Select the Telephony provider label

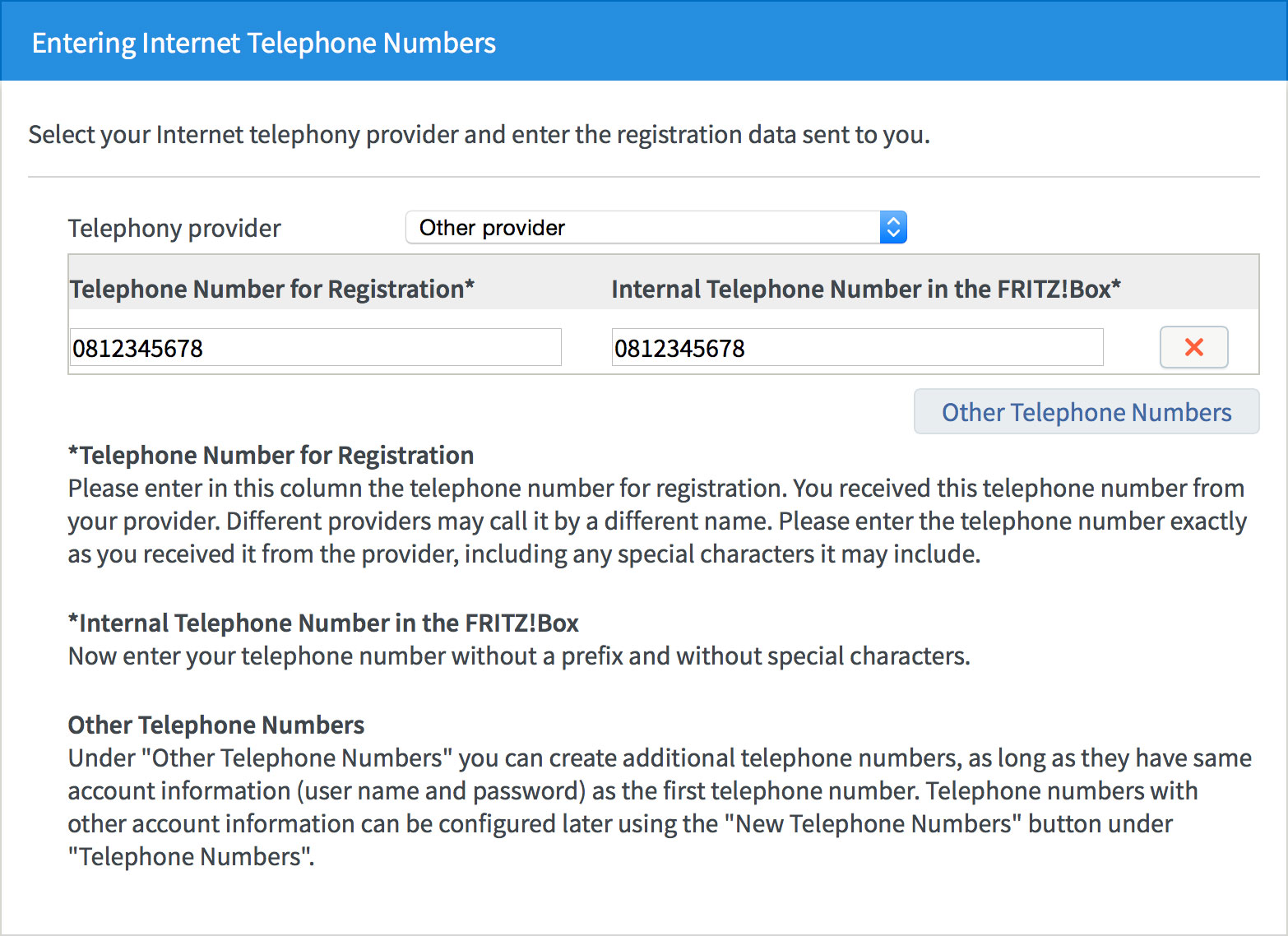pyautogui.click(x=174, y=228)
